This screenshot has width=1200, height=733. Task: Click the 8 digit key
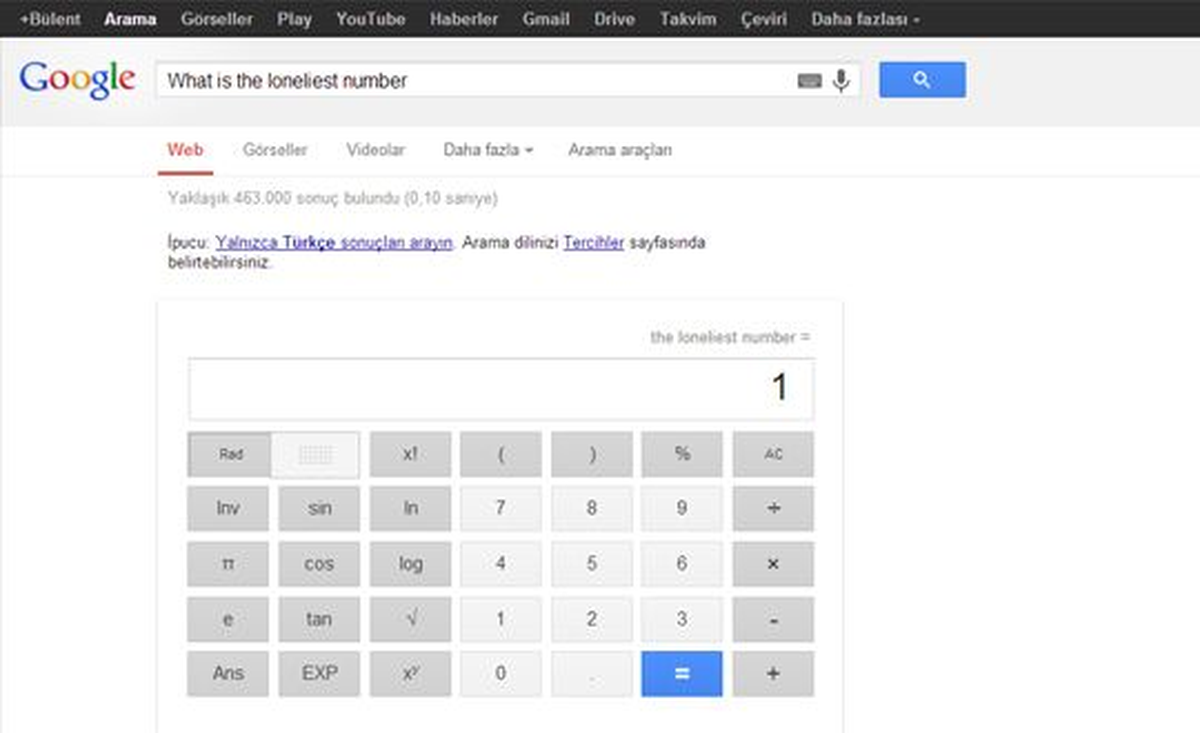click(592, 509)
